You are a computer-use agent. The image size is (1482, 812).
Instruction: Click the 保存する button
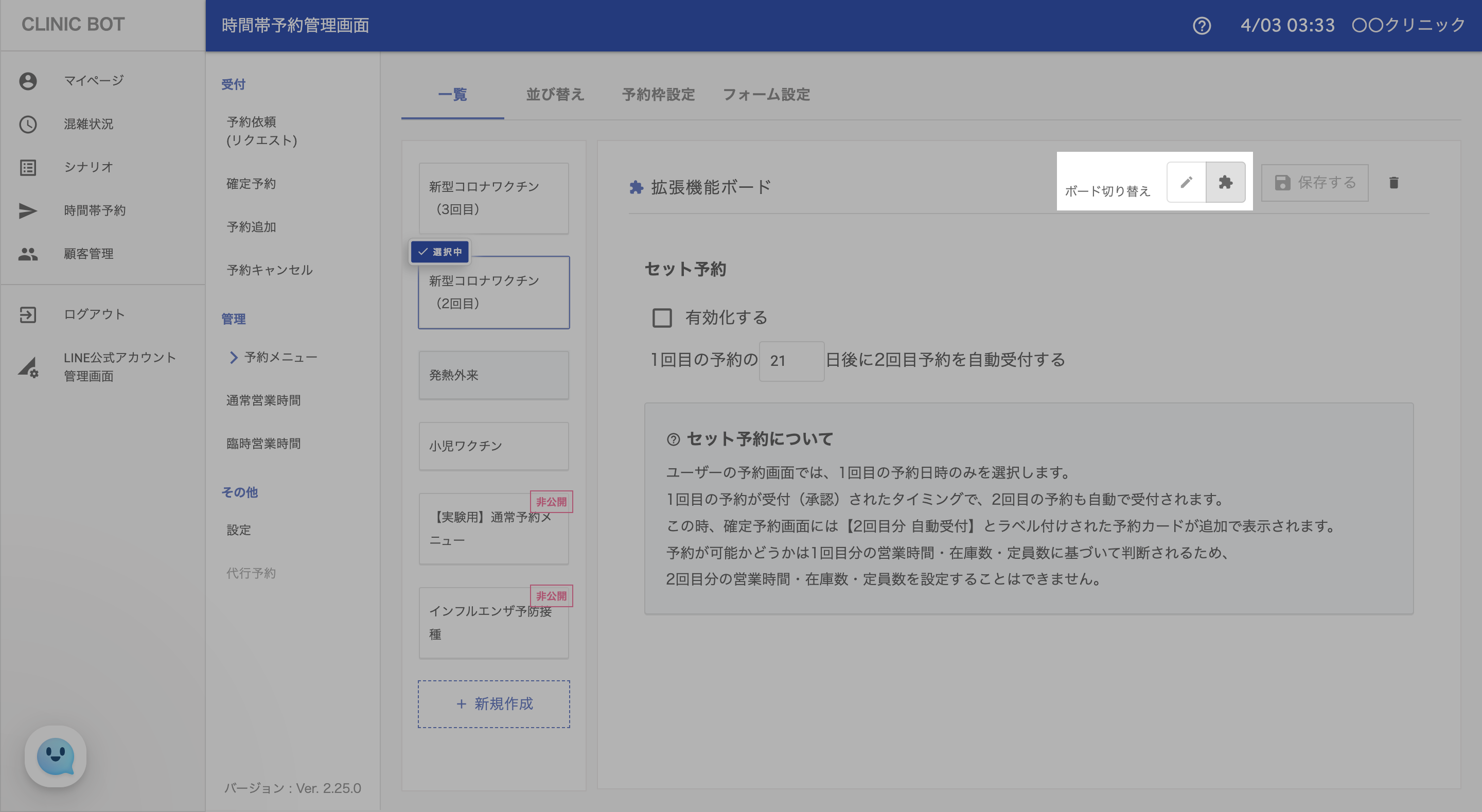coord(1315,183)
